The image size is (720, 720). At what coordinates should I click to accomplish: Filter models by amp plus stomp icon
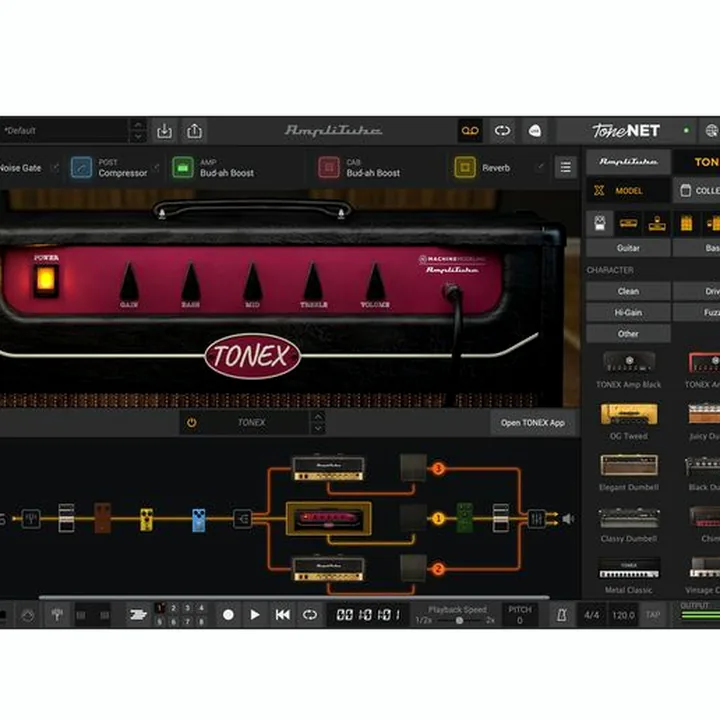coord(657,224)
